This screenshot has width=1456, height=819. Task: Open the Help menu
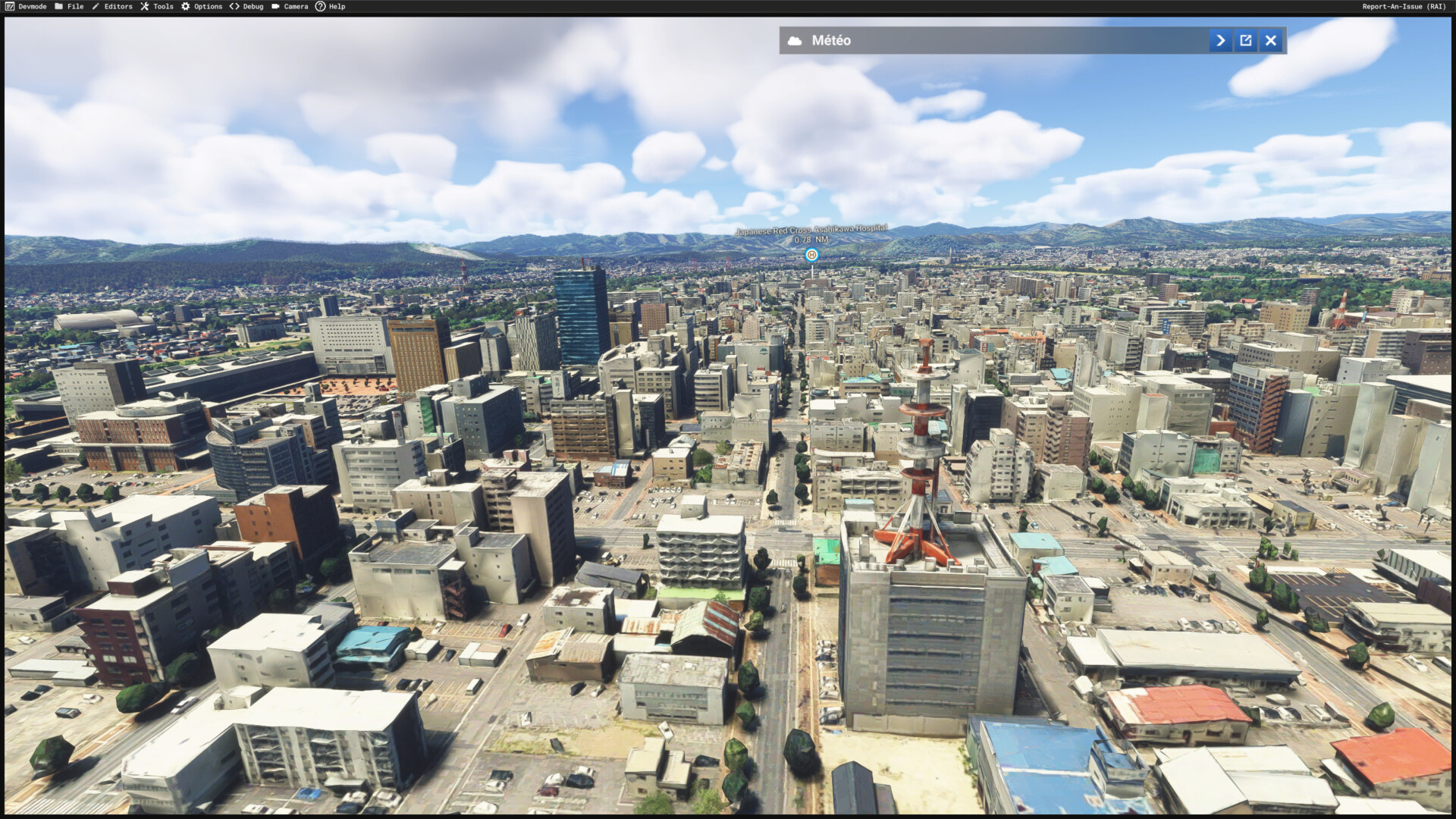337,6
